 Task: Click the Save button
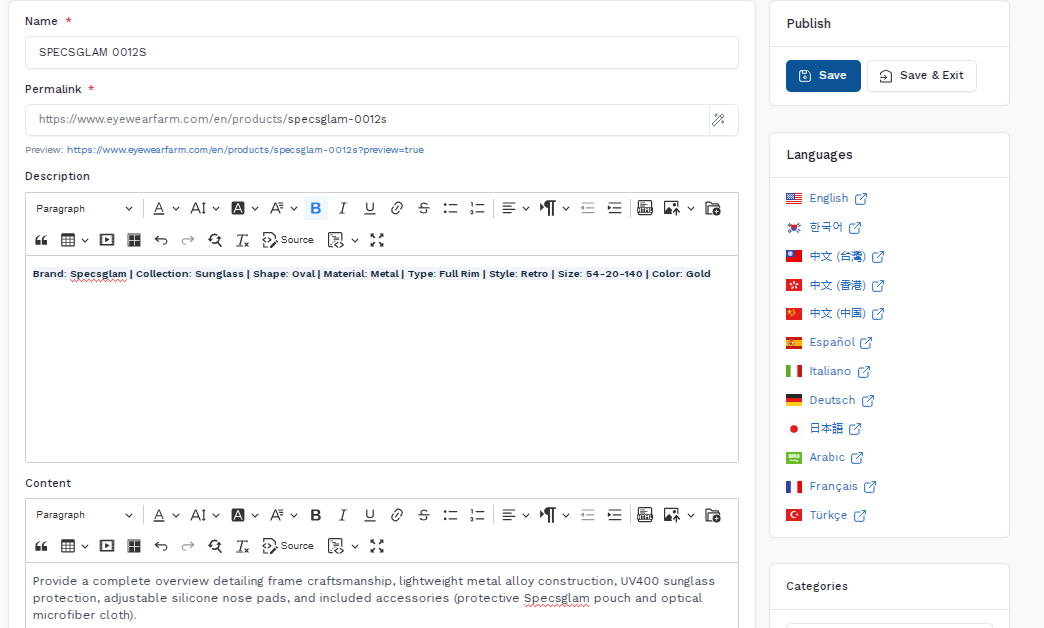pos(823,76)
